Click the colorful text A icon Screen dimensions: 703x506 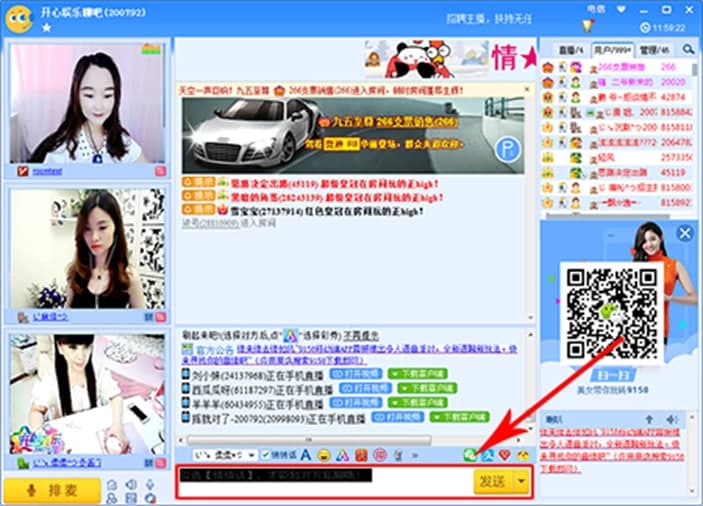click(x=343, y=455)
